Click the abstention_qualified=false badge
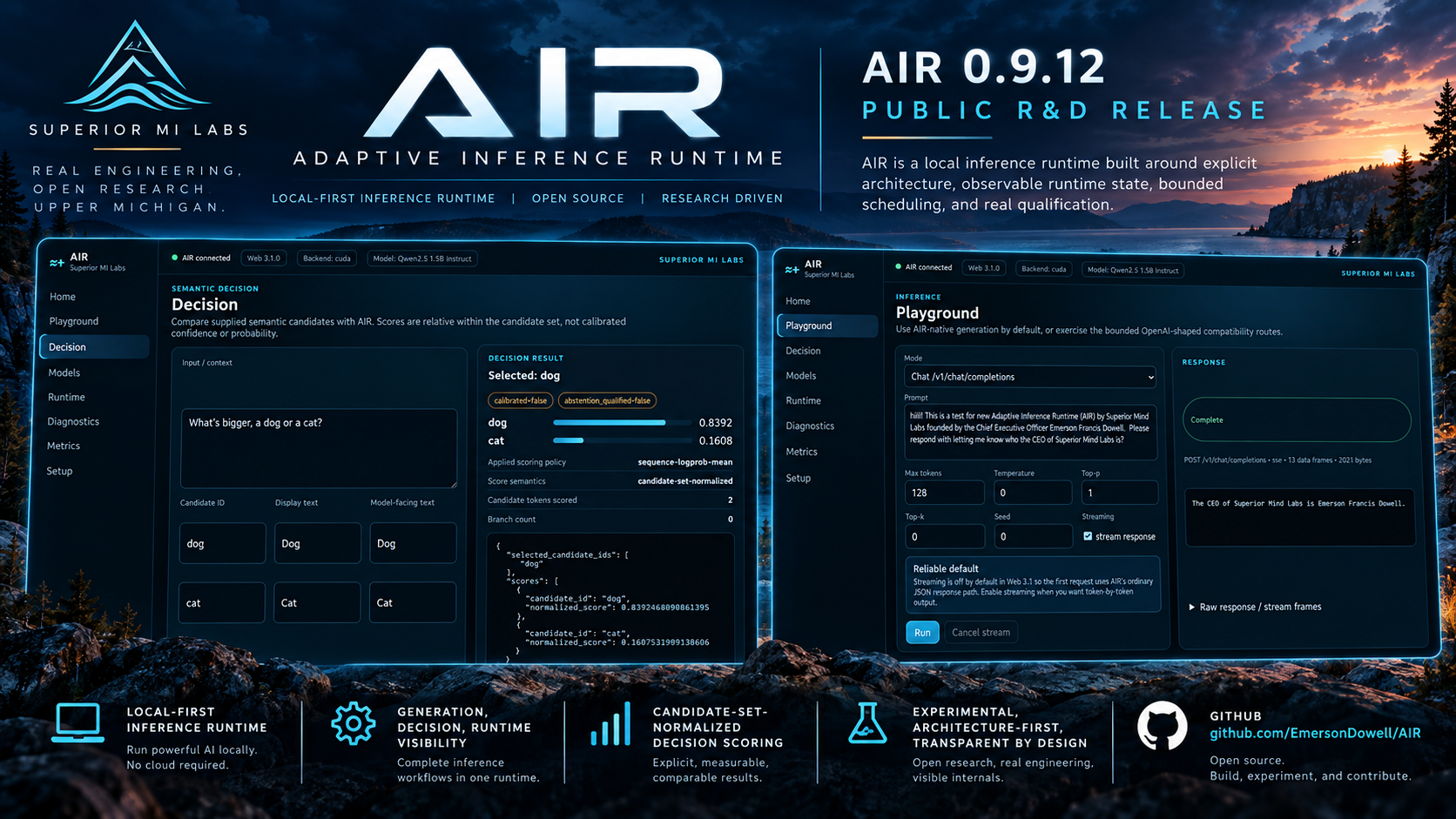Screen dimensions: 1456x819 click(607, 400)
